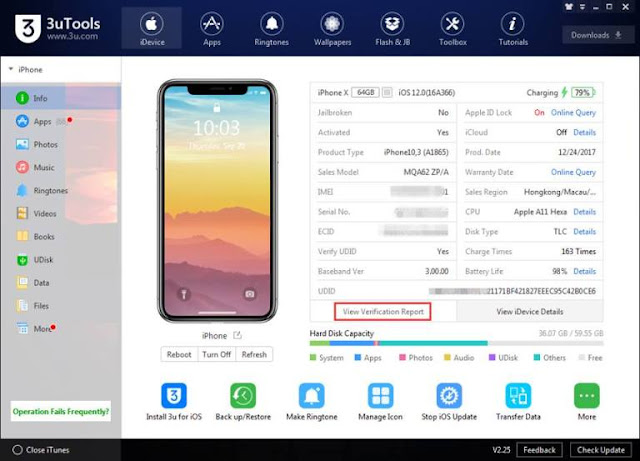The width and height of the screenshot is (640, 461).
Task: Open Ringtones in the sidebar
Action: [61, 190]
